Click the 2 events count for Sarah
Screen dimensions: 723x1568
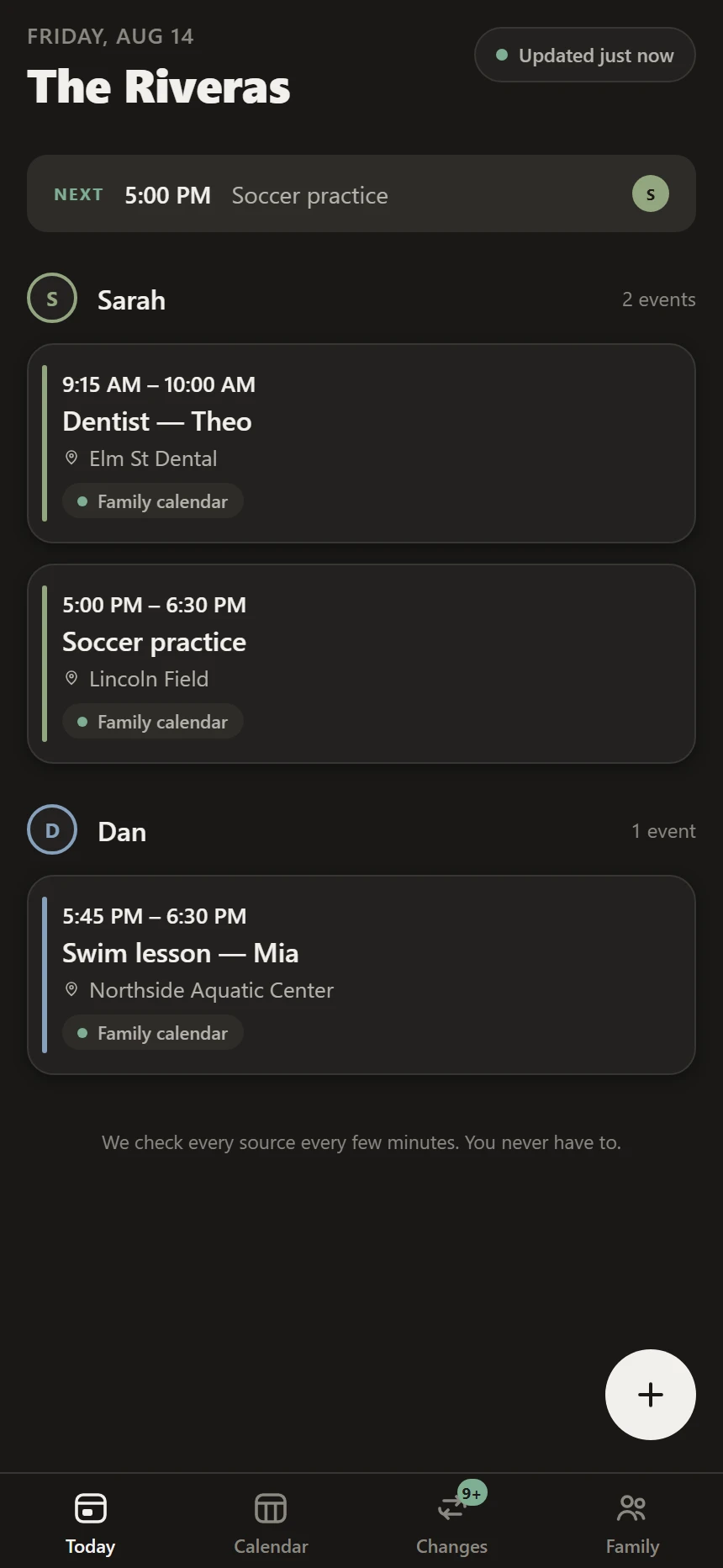click(658, 299)
